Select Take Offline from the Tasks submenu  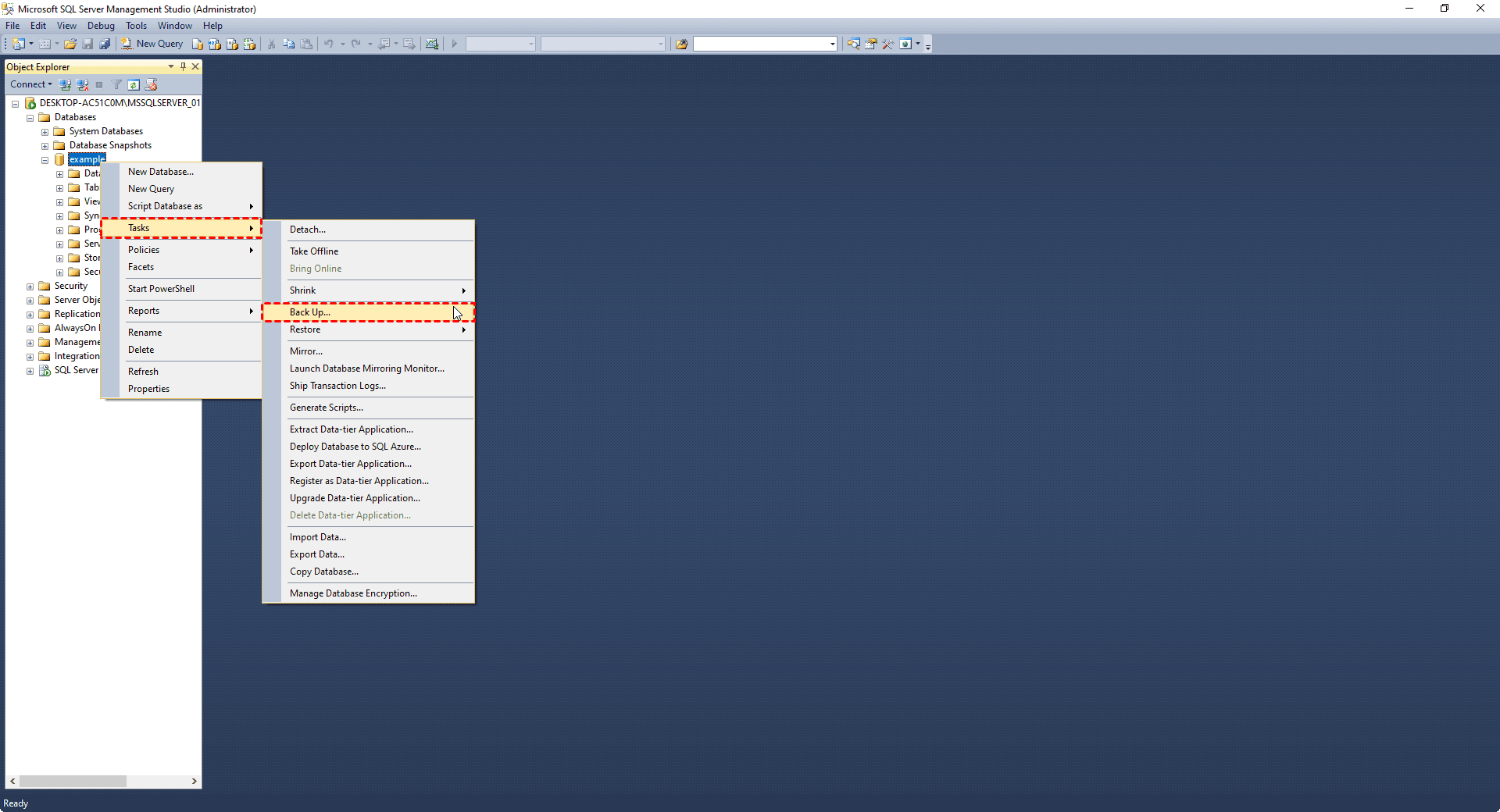[x=369, y=251]
